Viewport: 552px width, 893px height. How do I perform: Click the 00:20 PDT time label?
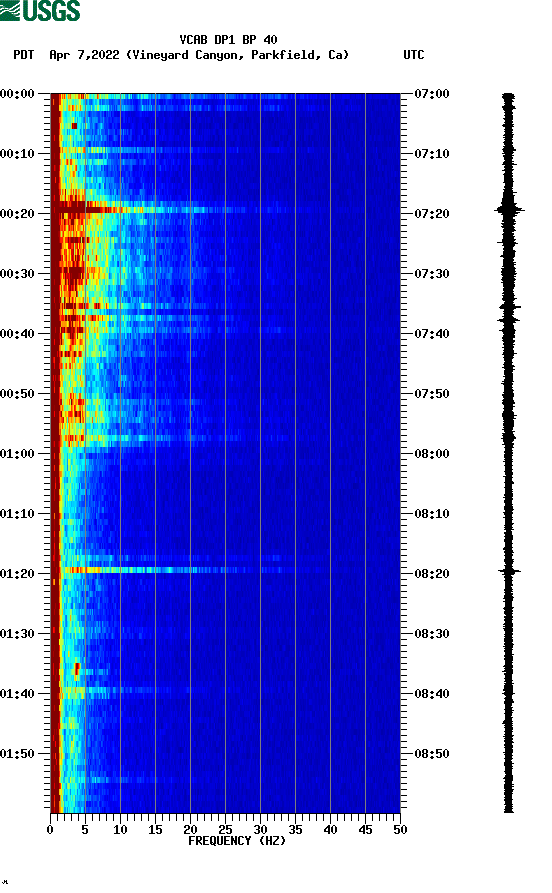pyautogui.click(x=17, y=214)
